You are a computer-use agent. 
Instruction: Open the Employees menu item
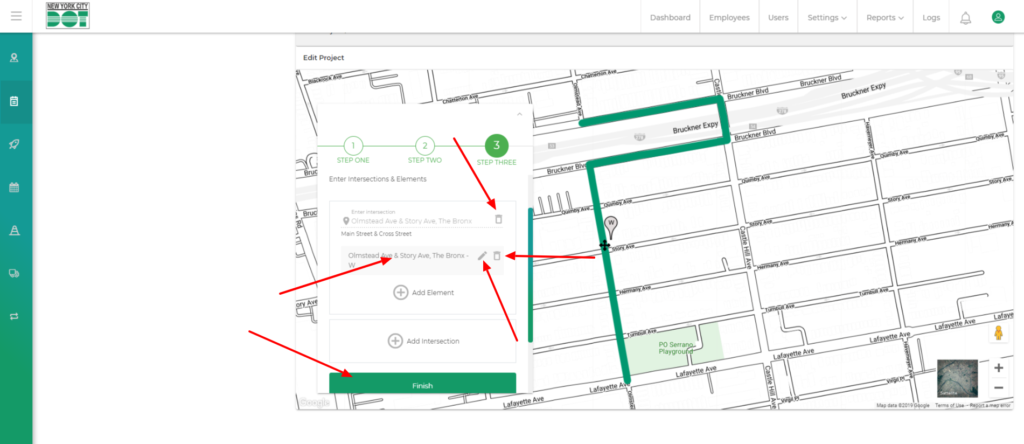[x=729, y=18]
